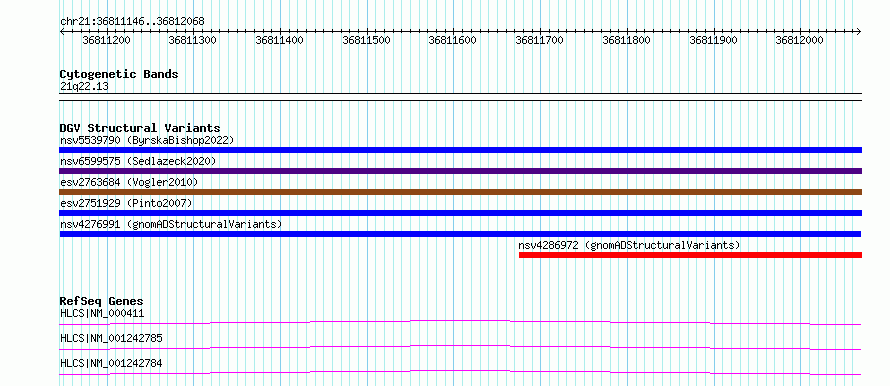Click the blue nsv4276991 variant bar
This screenshot has height=386, width=890.
coord(460,234)
